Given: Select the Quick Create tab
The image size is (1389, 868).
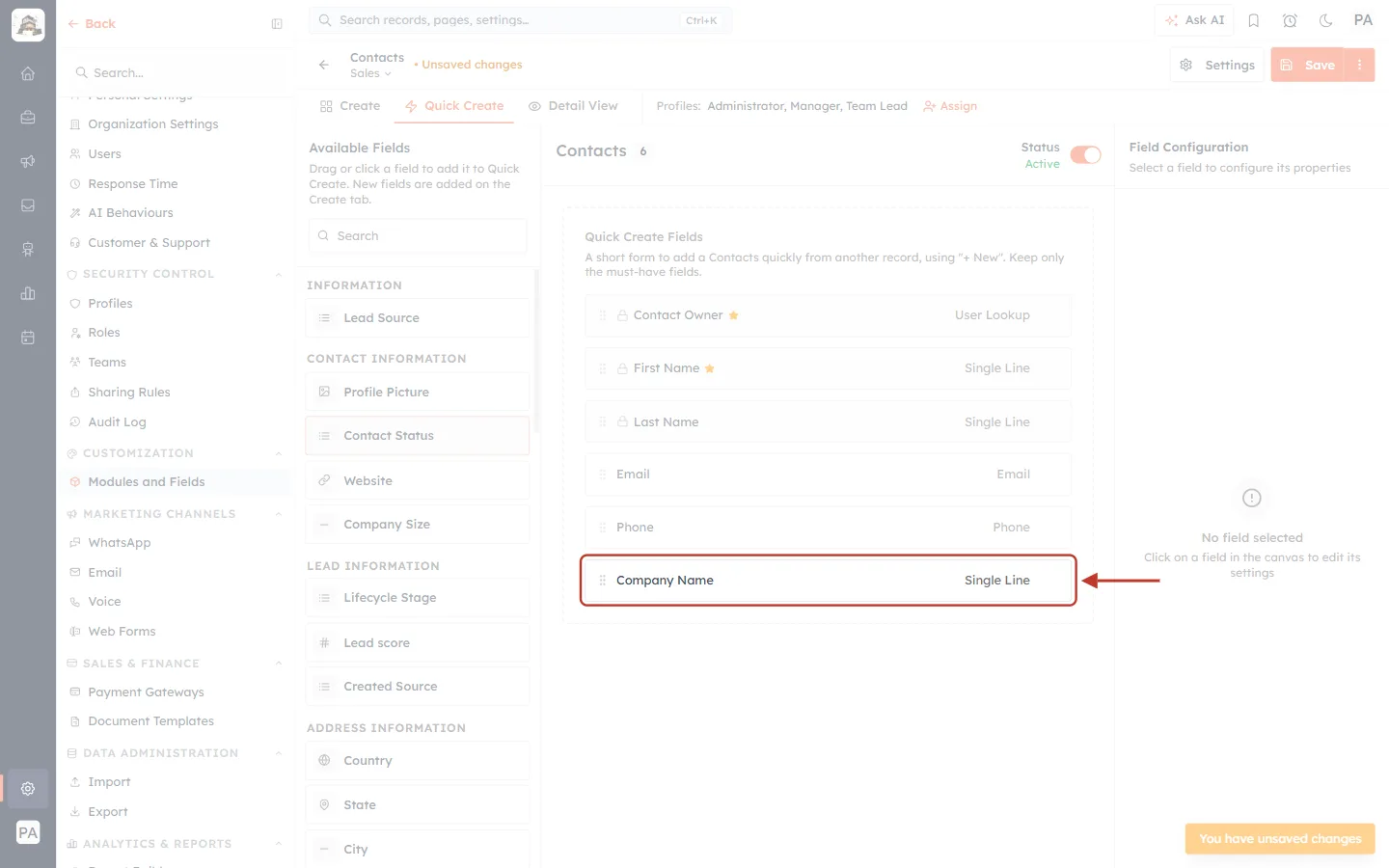Looking at the screenshot, I should tap(454, 106).
